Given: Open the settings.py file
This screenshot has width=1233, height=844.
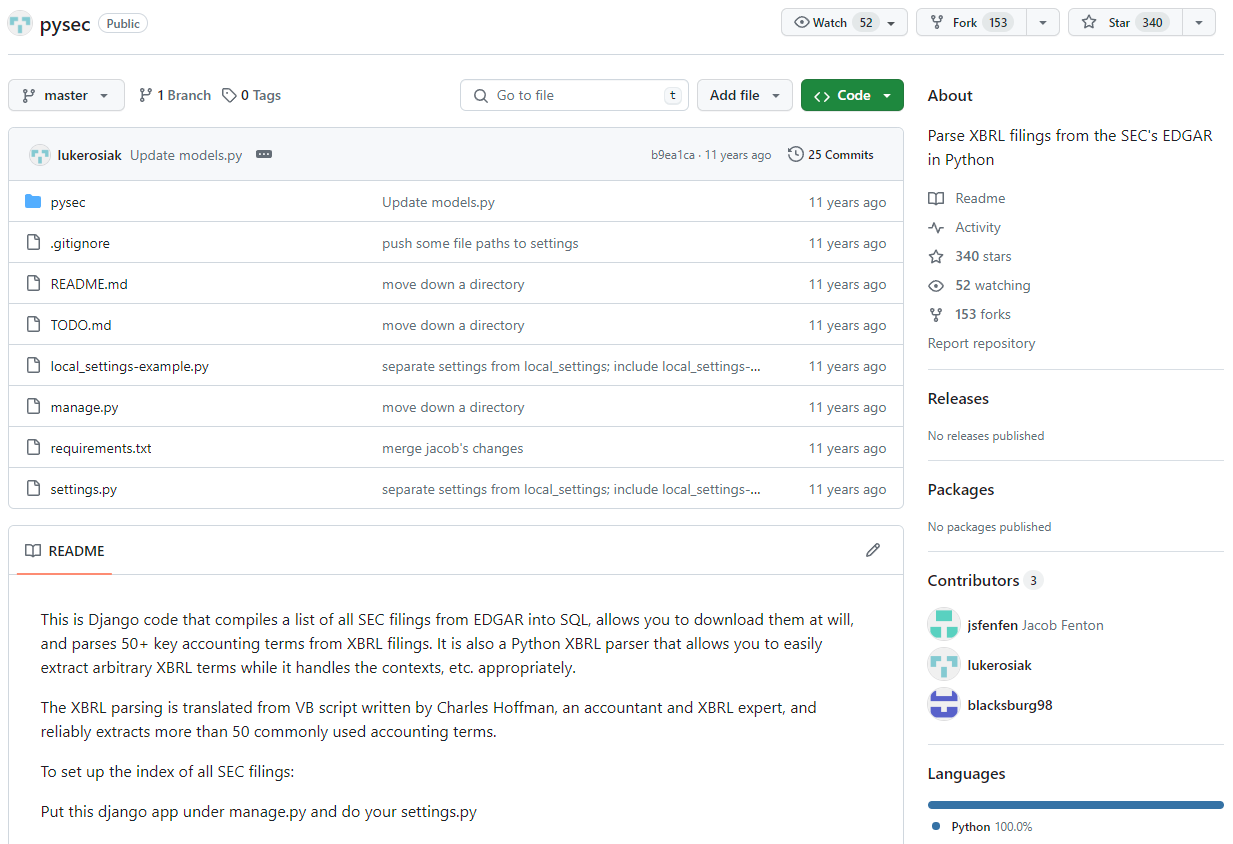Looking at the screenshot, I should (x=84, y=489).
